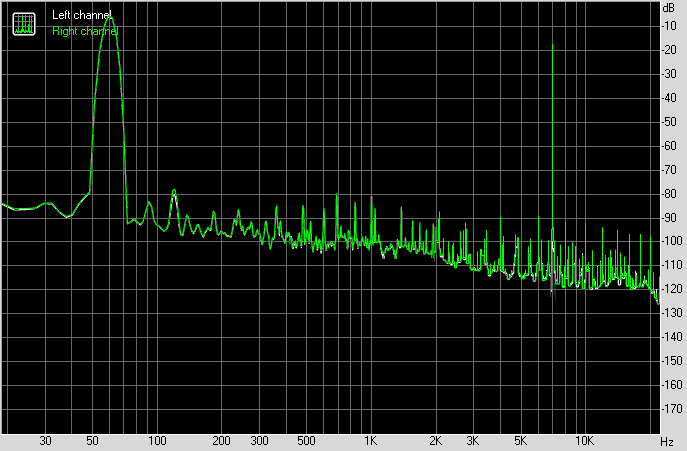Click the -70 dB scale label
This screenshot has height=451, width=687.
669,170
